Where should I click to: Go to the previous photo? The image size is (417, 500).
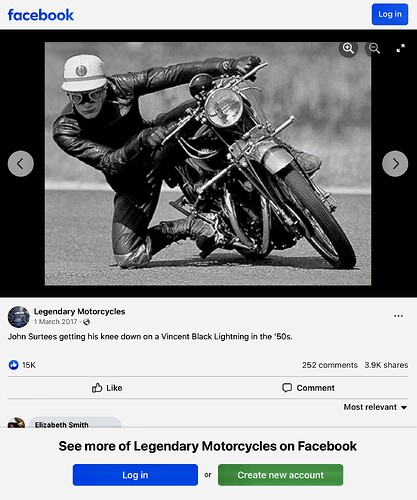pyautogui.click(x=21, y=164)
